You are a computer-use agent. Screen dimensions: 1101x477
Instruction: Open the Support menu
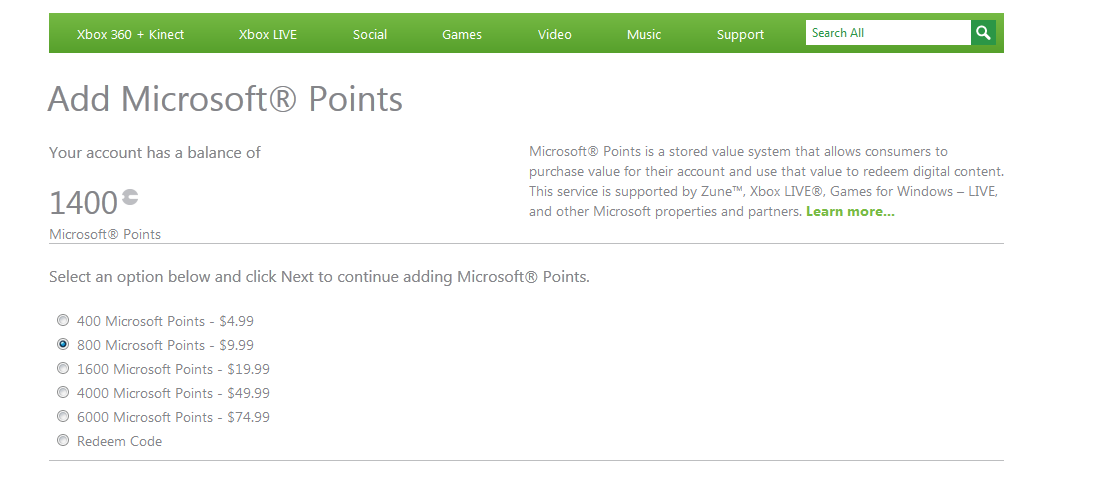(740, 34)
